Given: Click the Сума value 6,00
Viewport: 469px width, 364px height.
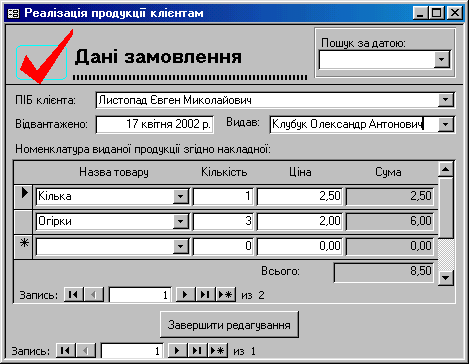Looking at the screenshot, I should point(390,221).
